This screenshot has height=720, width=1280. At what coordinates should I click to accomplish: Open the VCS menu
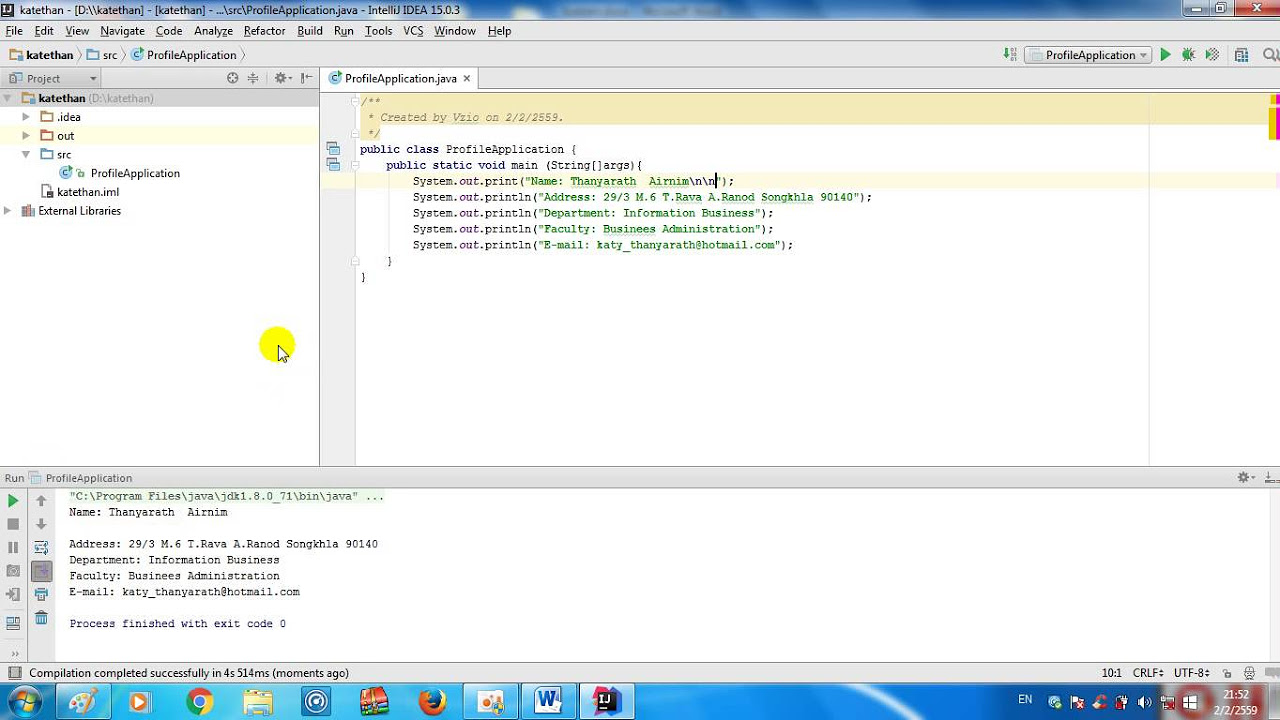[x=413, y=31]
